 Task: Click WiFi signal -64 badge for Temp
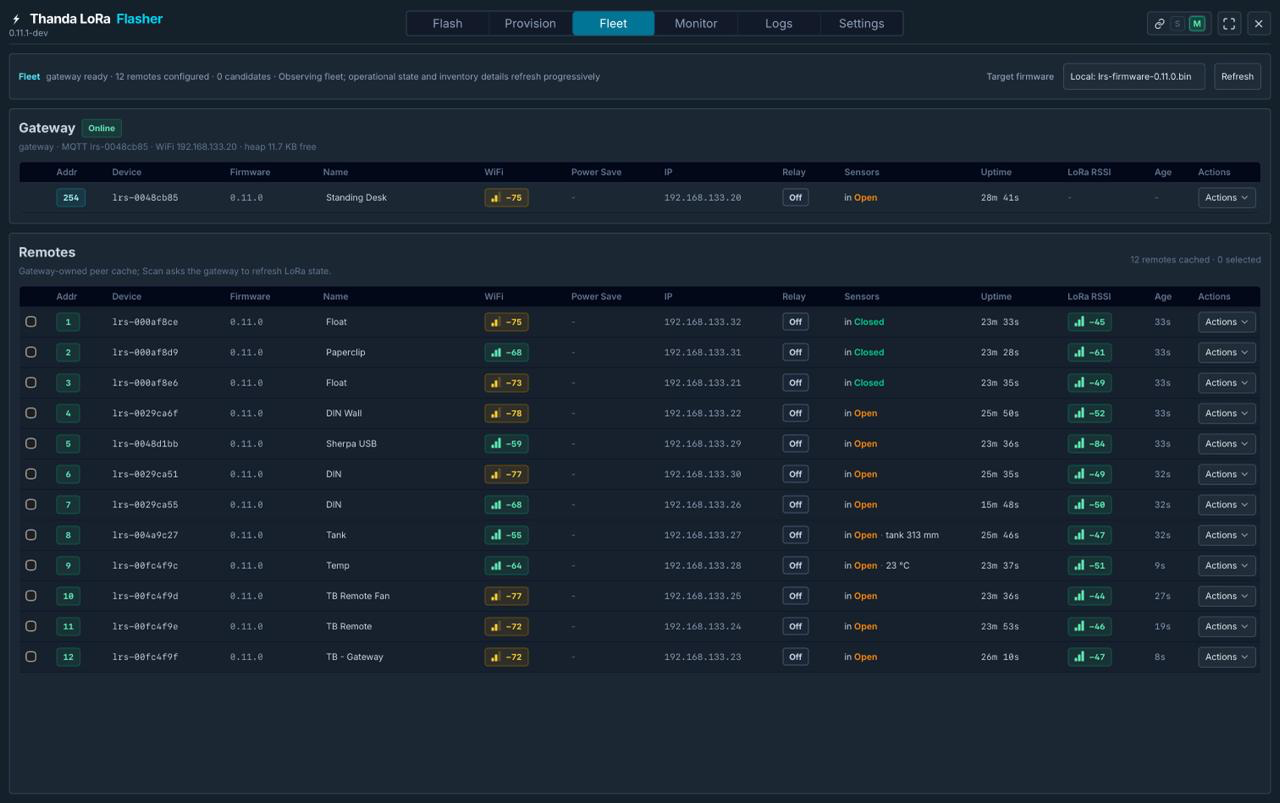[506, 566]
